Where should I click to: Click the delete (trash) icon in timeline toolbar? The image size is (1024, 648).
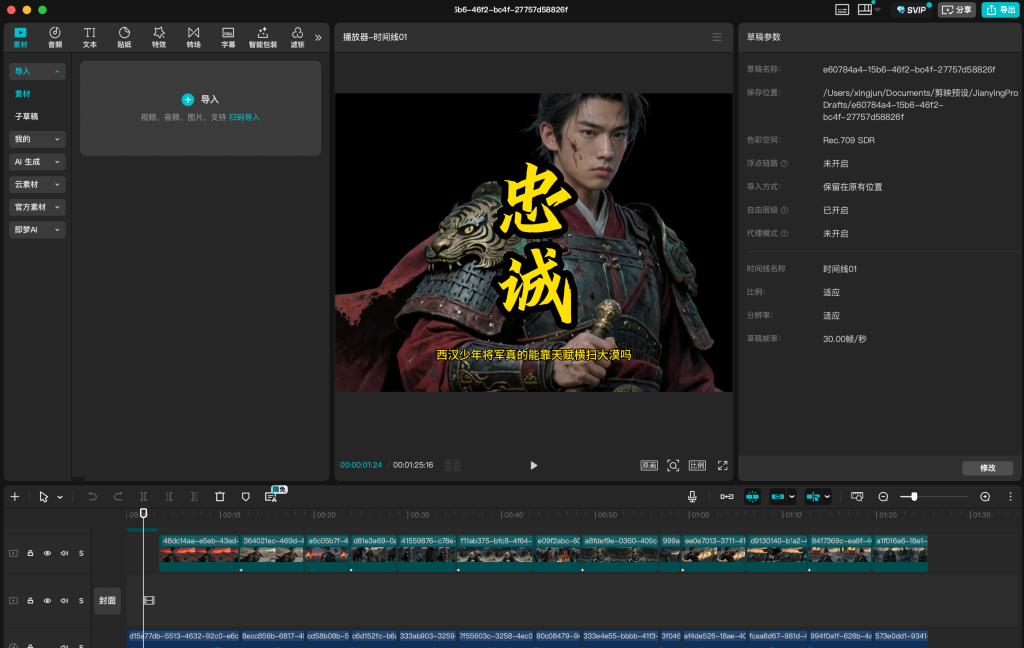[x=219, y=496]
